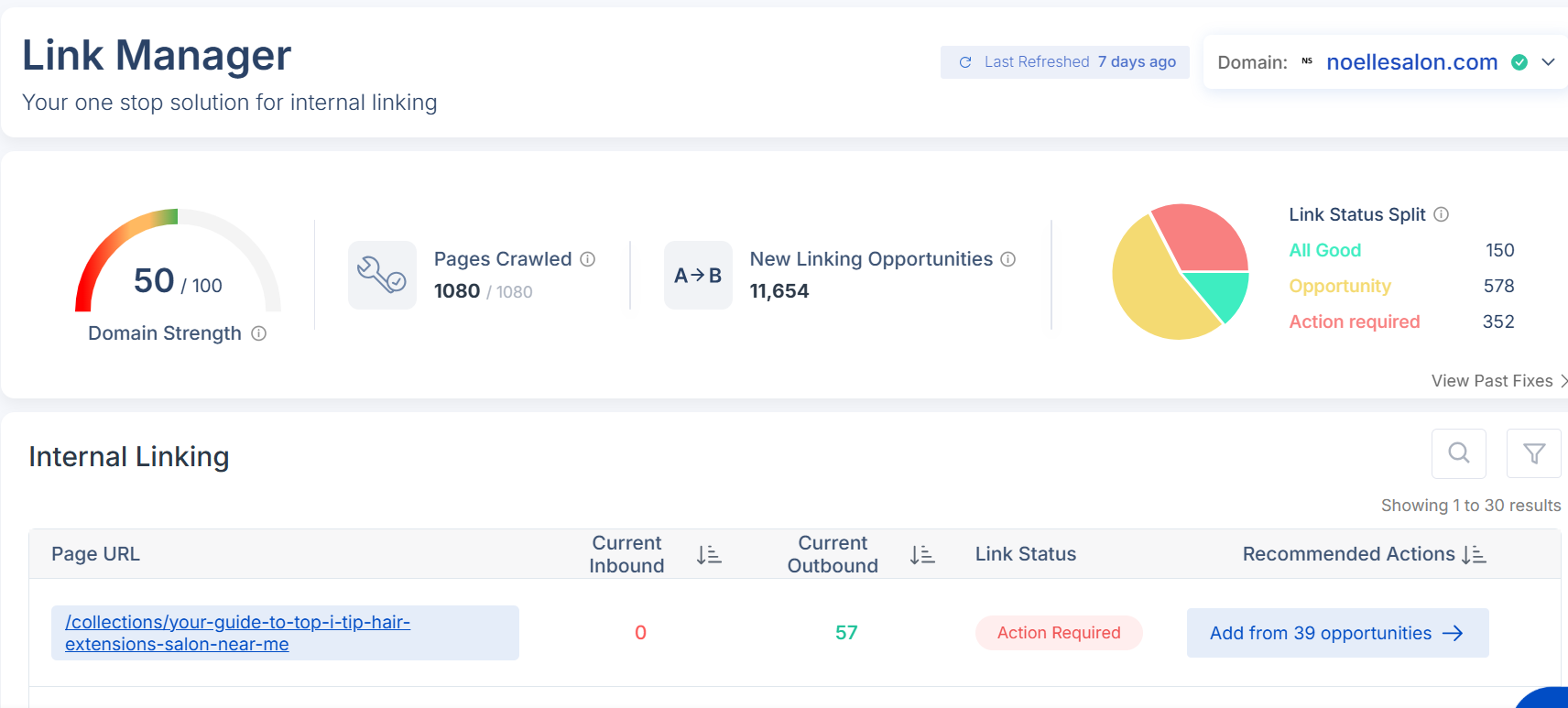Open the filter for Internal Linking
This screenshot has height=708, width=1568.
coord(1534,453)
